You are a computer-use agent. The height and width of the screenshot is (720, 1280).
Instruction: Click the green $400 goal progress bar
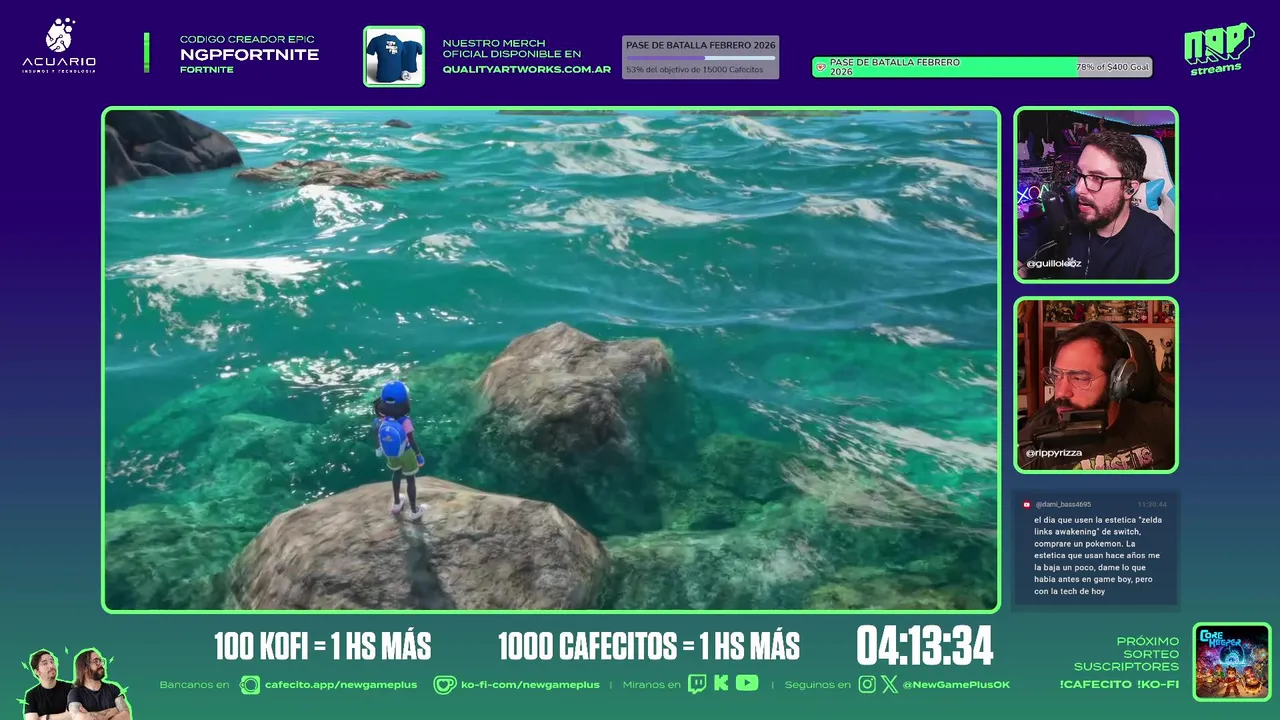click(982, 67)
